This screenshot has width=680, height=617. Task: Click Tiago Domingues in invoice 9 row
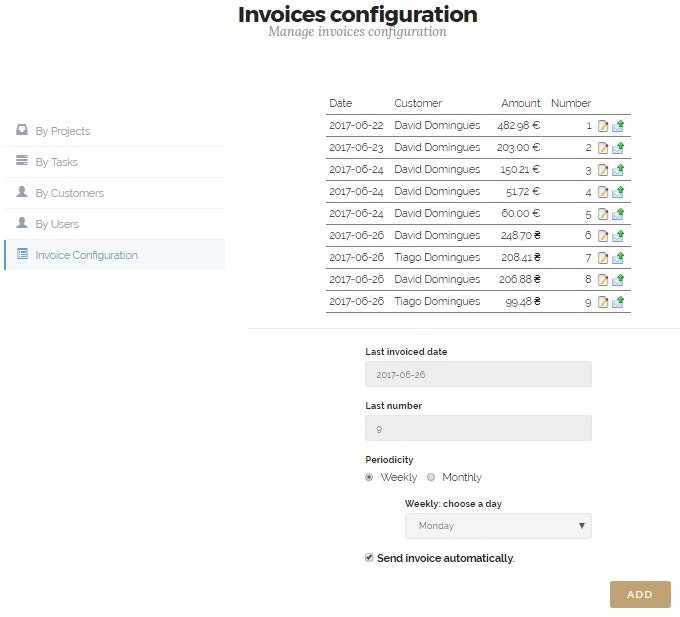(x=437, y=301)
